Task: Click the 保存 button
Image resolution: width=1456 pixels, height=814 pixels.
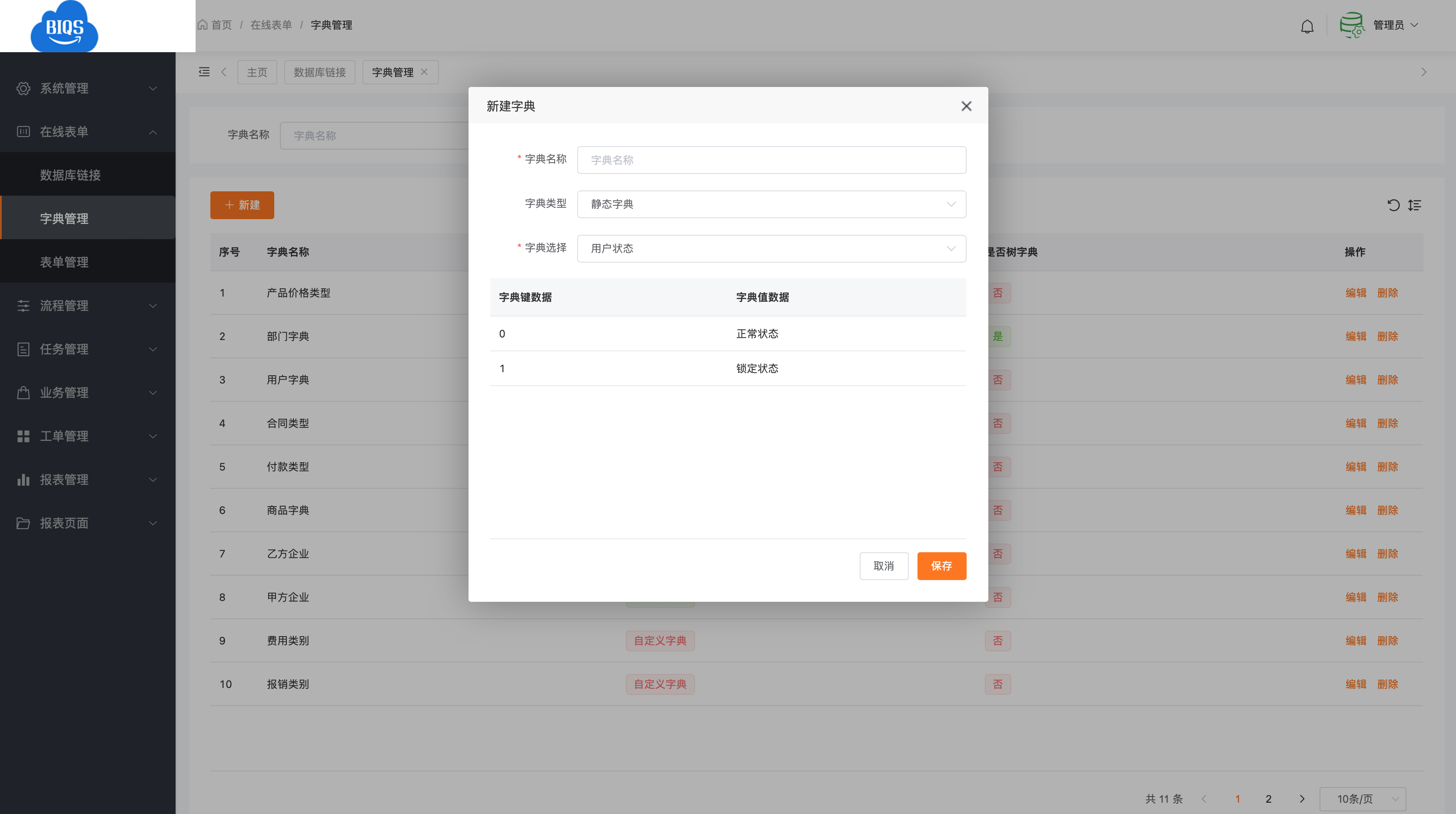Action: coord(941,566)
